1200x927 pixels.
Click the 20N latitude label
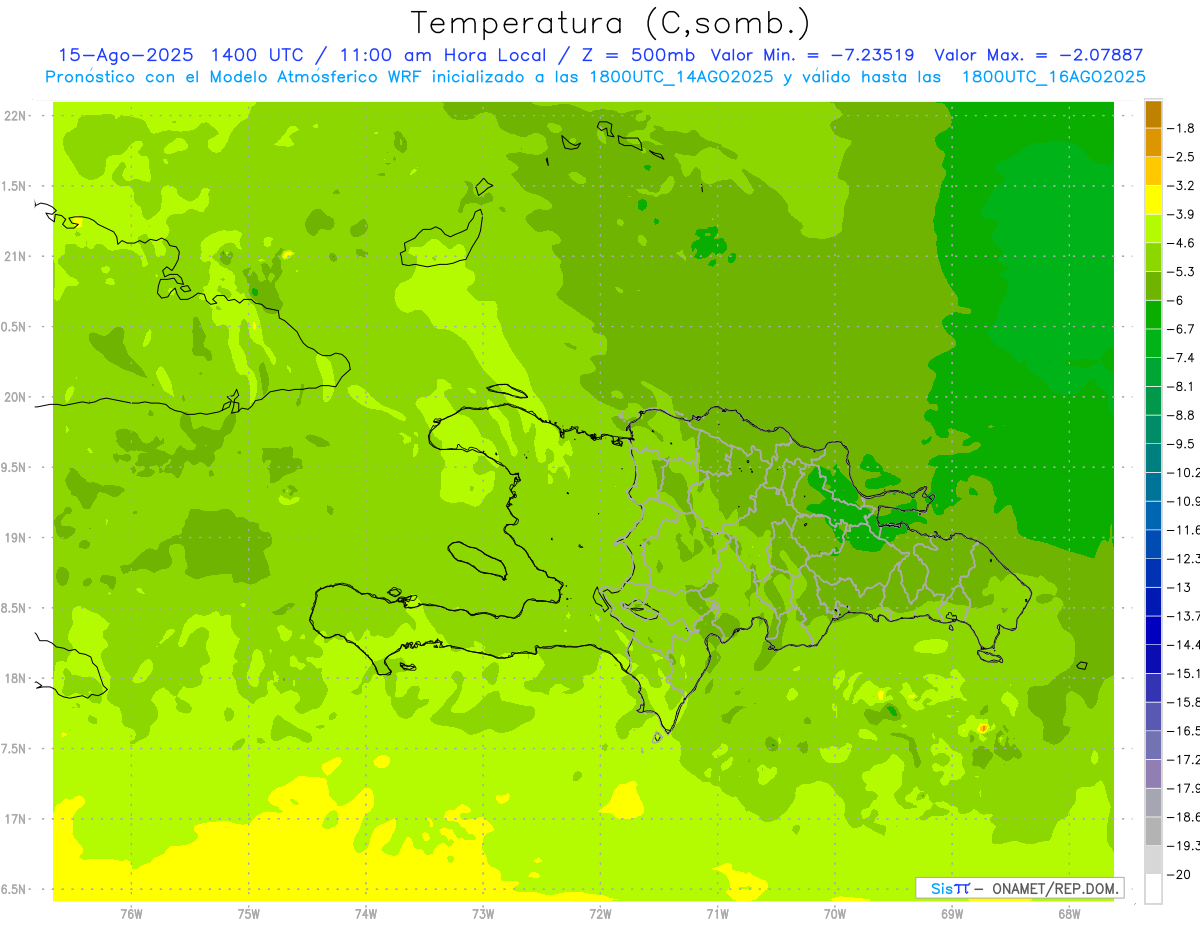tap(16, 397)
